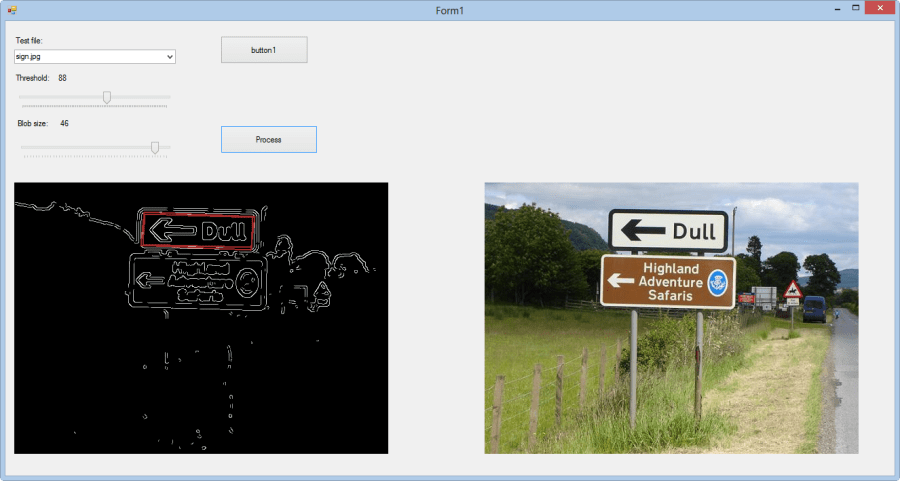
Task: Minimize the Form1 window
Action: click(x=835, y=8)
